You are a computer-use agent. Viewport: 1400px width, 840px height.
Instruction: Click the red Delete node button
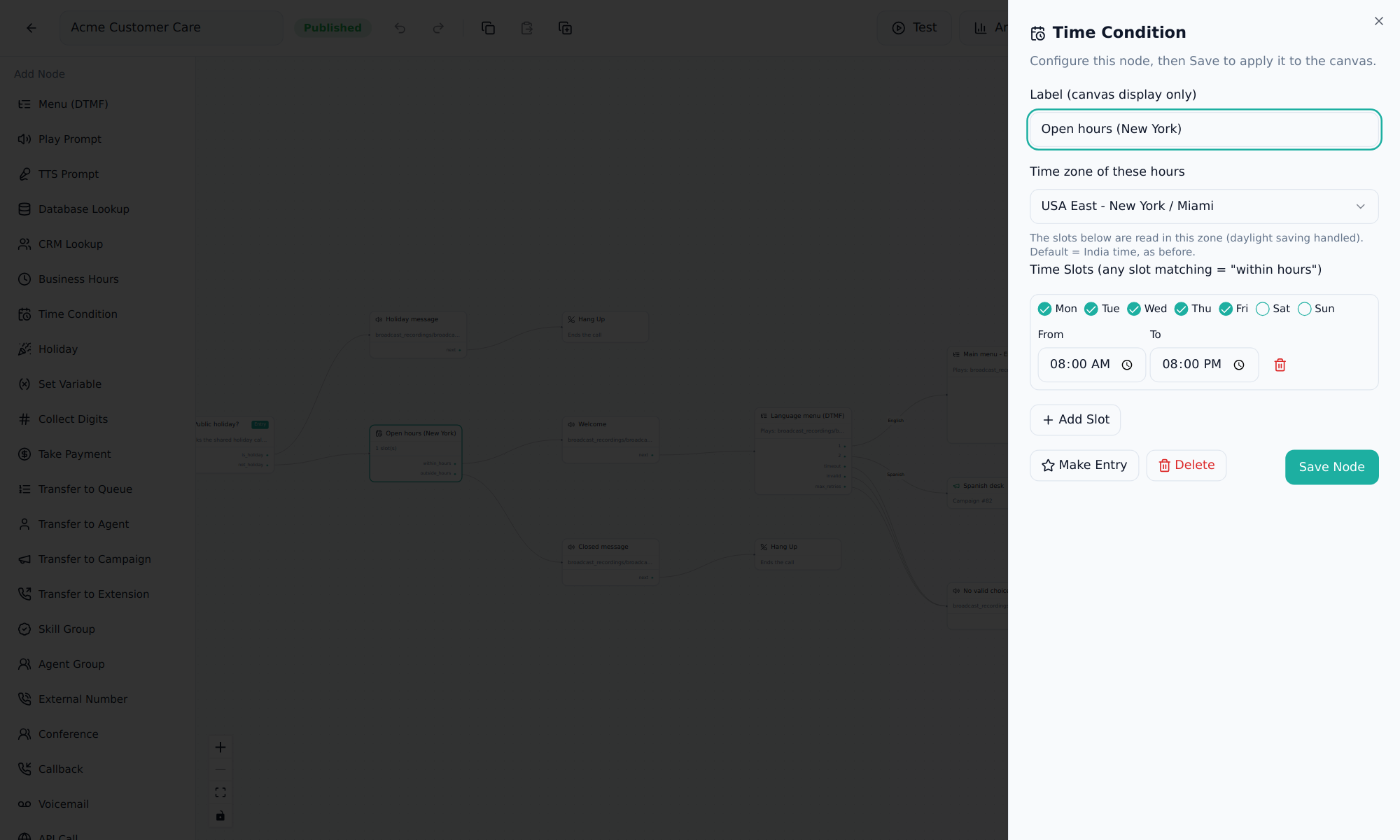coord(1186,465)
